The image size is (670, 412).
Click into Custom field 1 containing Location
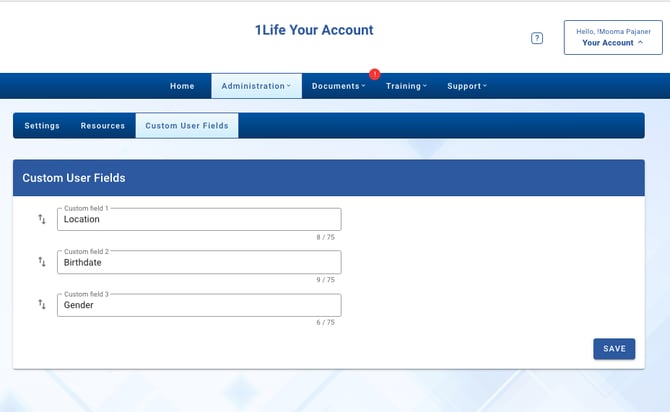pos(199,219)
